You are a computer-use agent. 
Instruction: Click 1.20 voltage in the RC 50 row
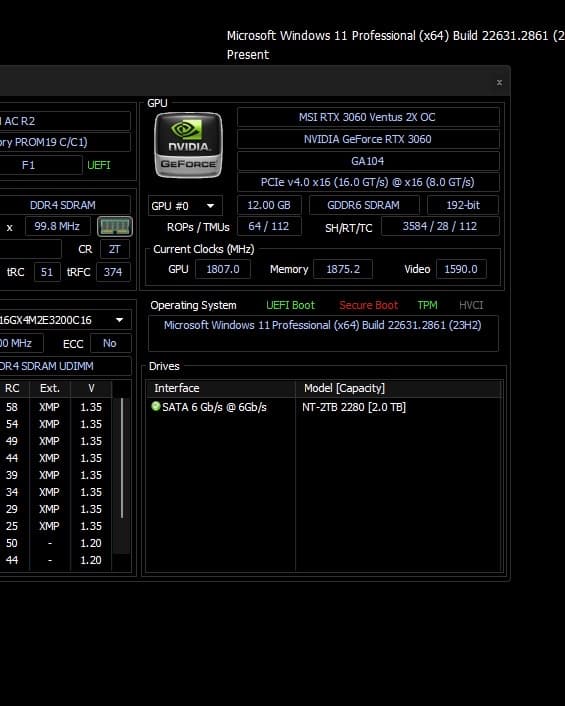coord(91,543)
